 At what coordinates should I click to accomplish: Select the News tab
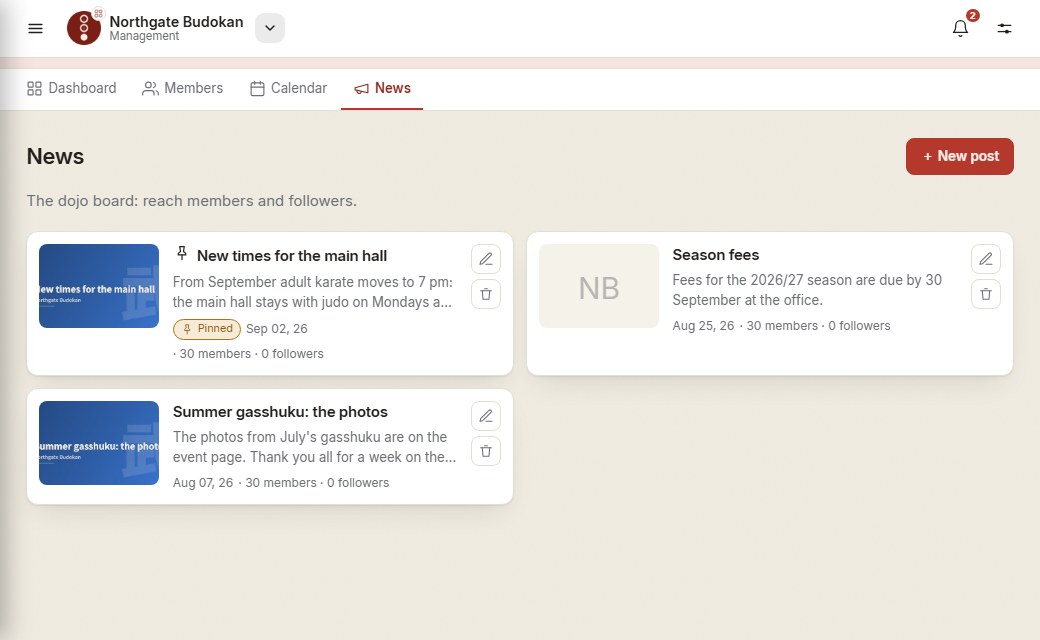coord(382,88)
